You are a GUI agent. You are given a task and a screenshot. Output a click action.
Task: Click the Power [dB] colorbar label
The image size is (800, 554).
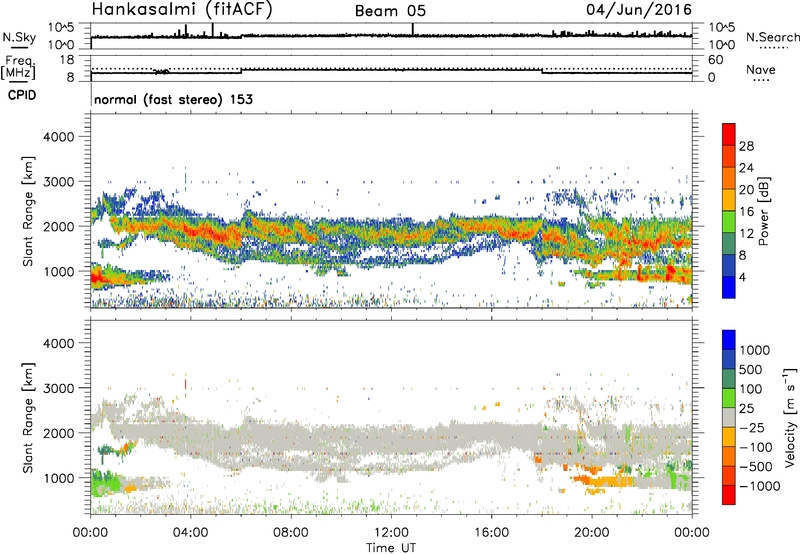coord(763,211)
